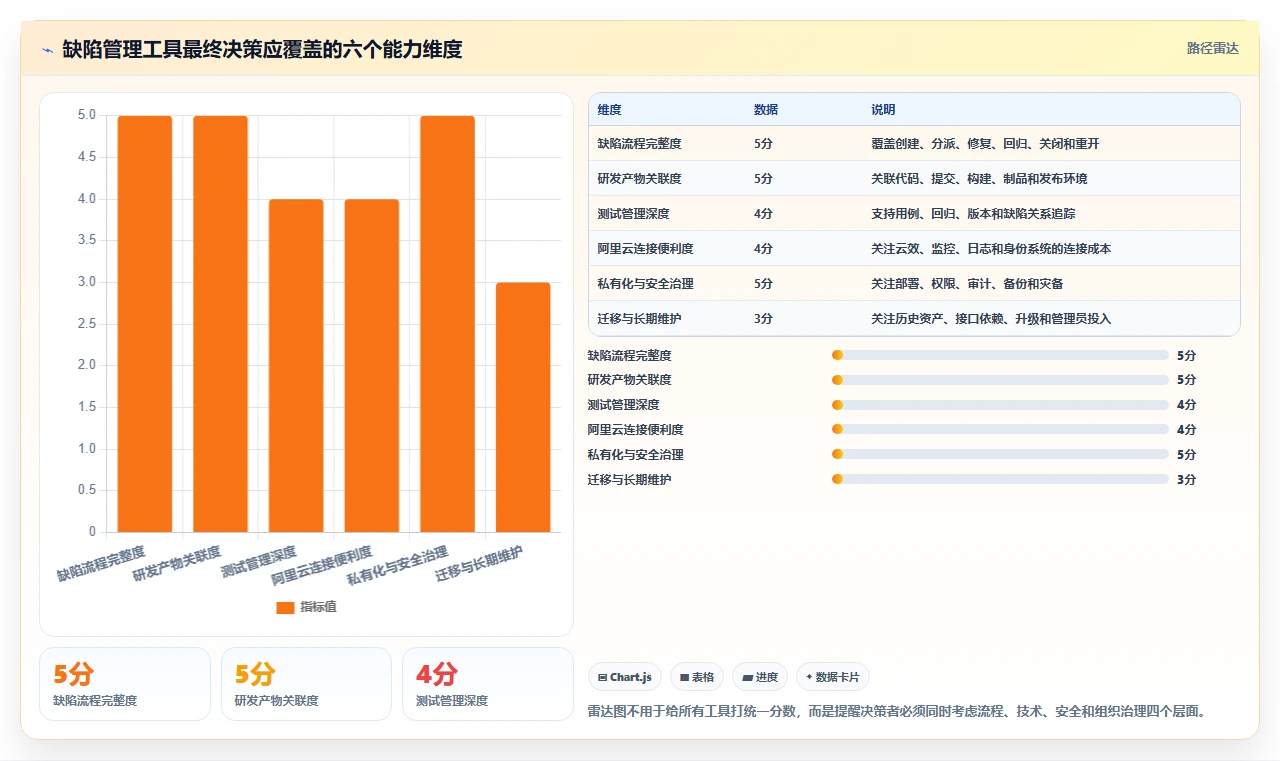Click the 数据卡片 tag chip

pyautogui.click(x=833, y=677)
